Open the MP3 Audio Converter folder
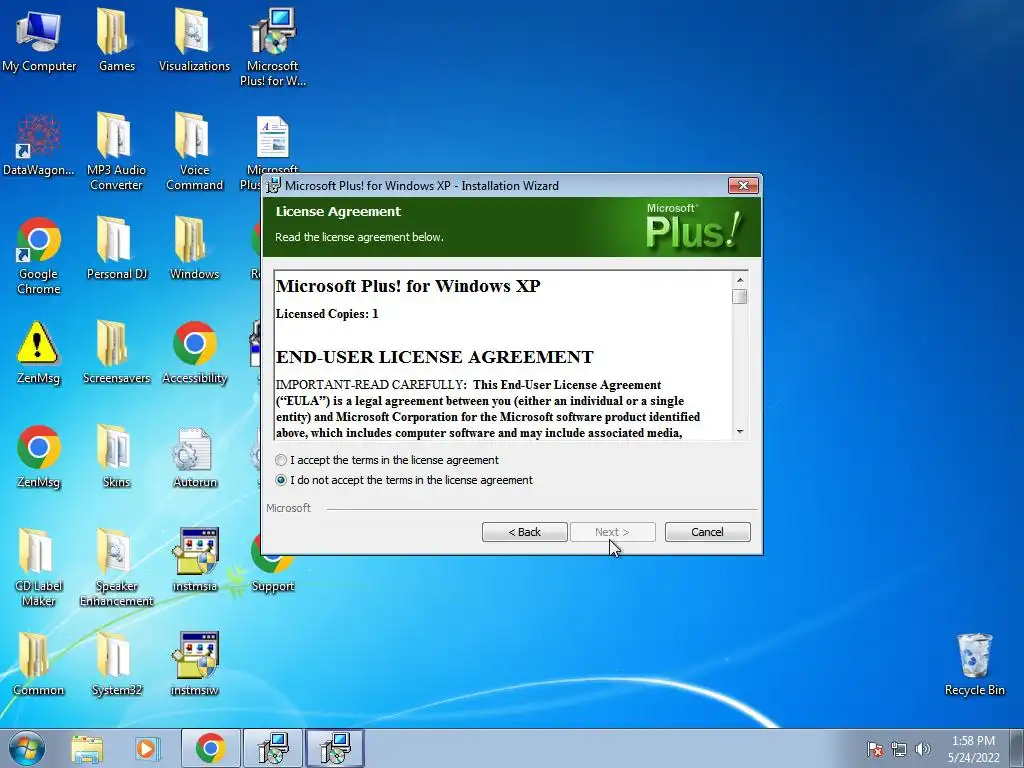 click(116, 152)
